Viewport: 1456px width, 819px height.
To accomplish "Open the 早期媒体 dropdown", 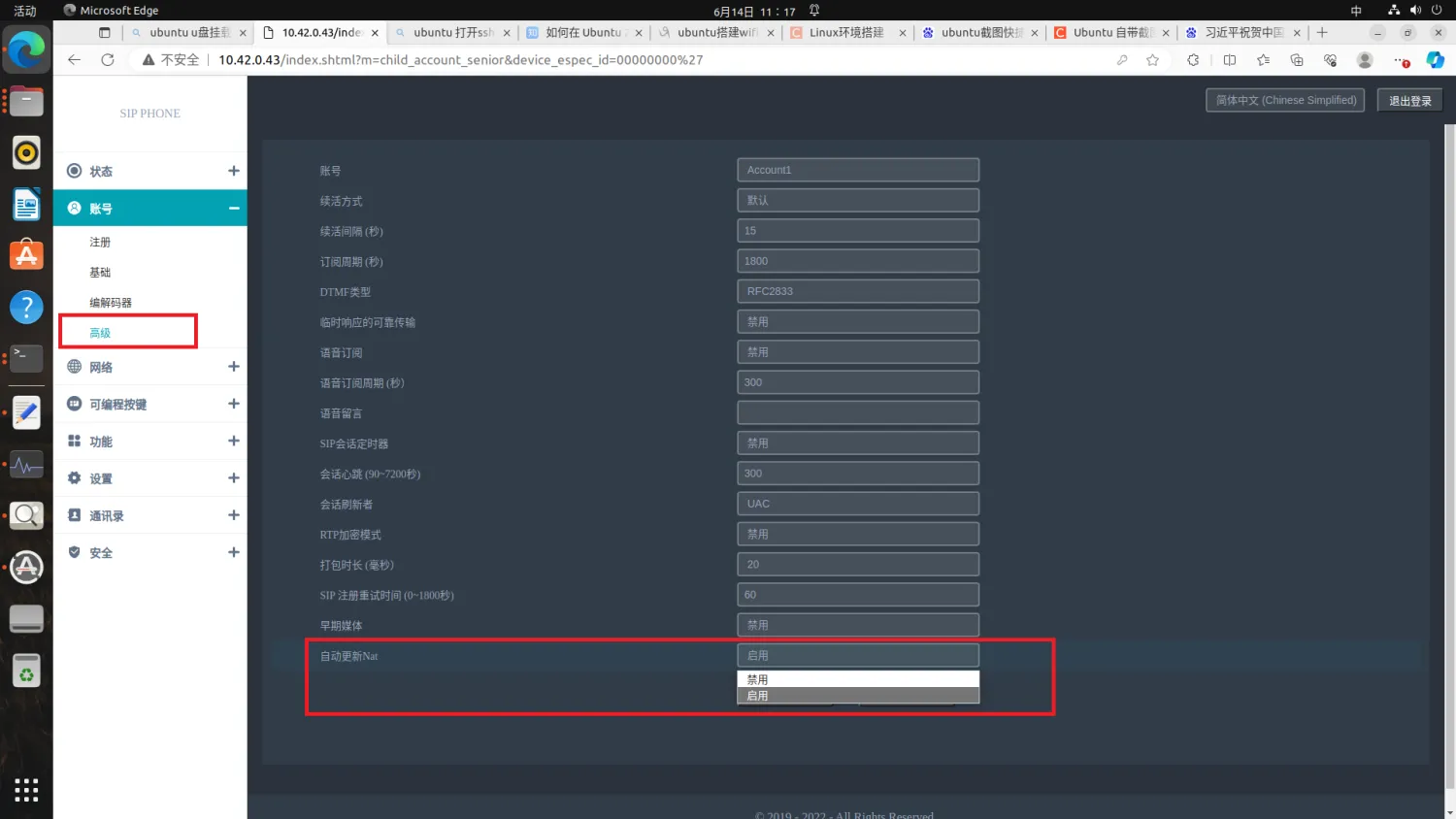I will [858, 625].
